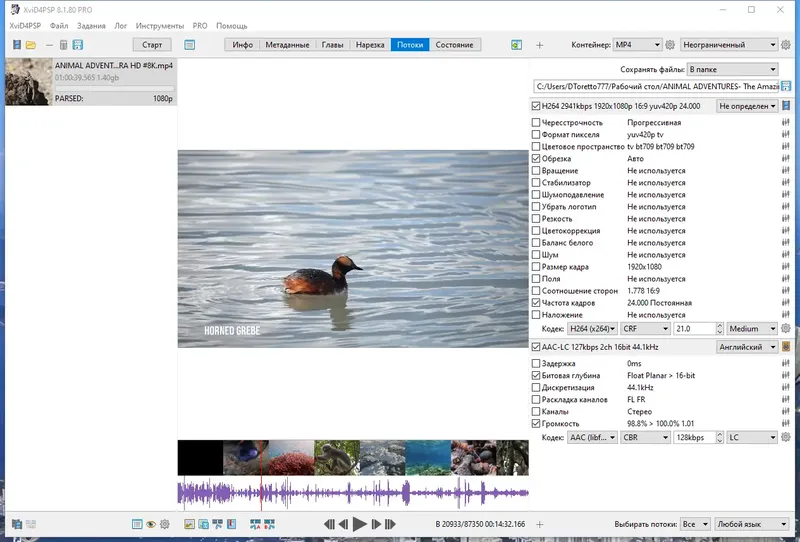This screenshot has height=542, width=800.
Task: Click the open folder icon in toolbar
Action: [31, 45]
